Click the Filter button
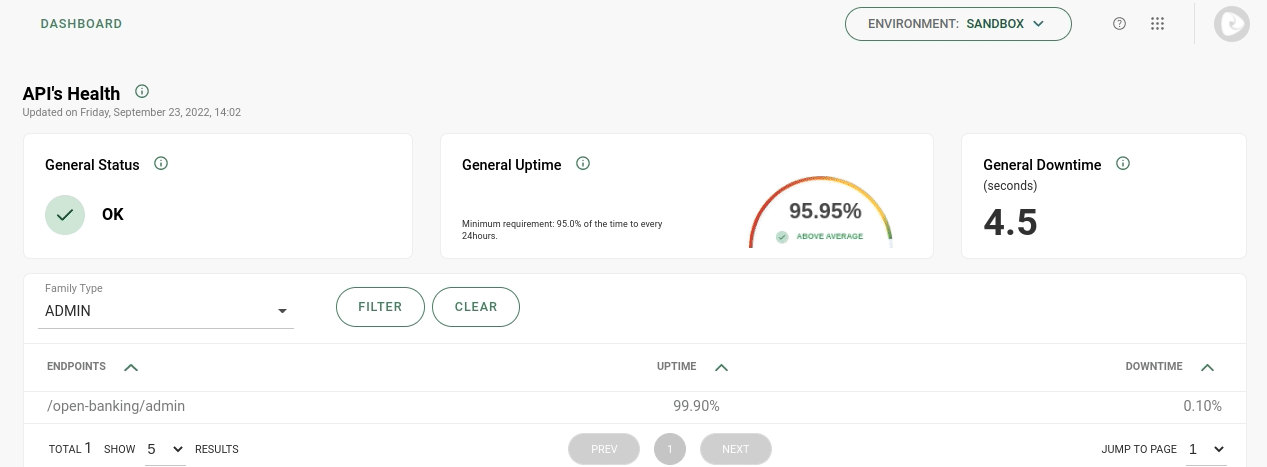1267x467 pixels. coord(380,307)
